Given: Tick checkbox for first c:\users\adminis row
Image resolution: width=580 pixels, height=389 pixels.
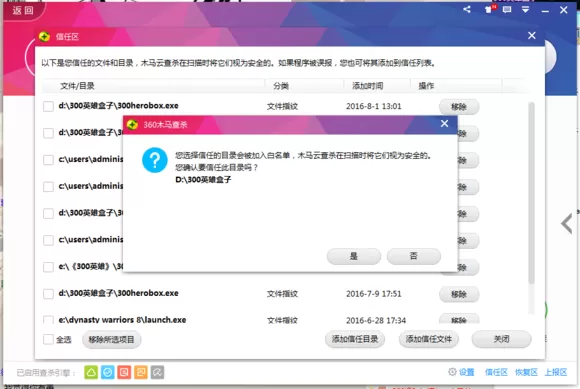Looking at the screenshot, I should pyautogui.click(x=48, y=160).
